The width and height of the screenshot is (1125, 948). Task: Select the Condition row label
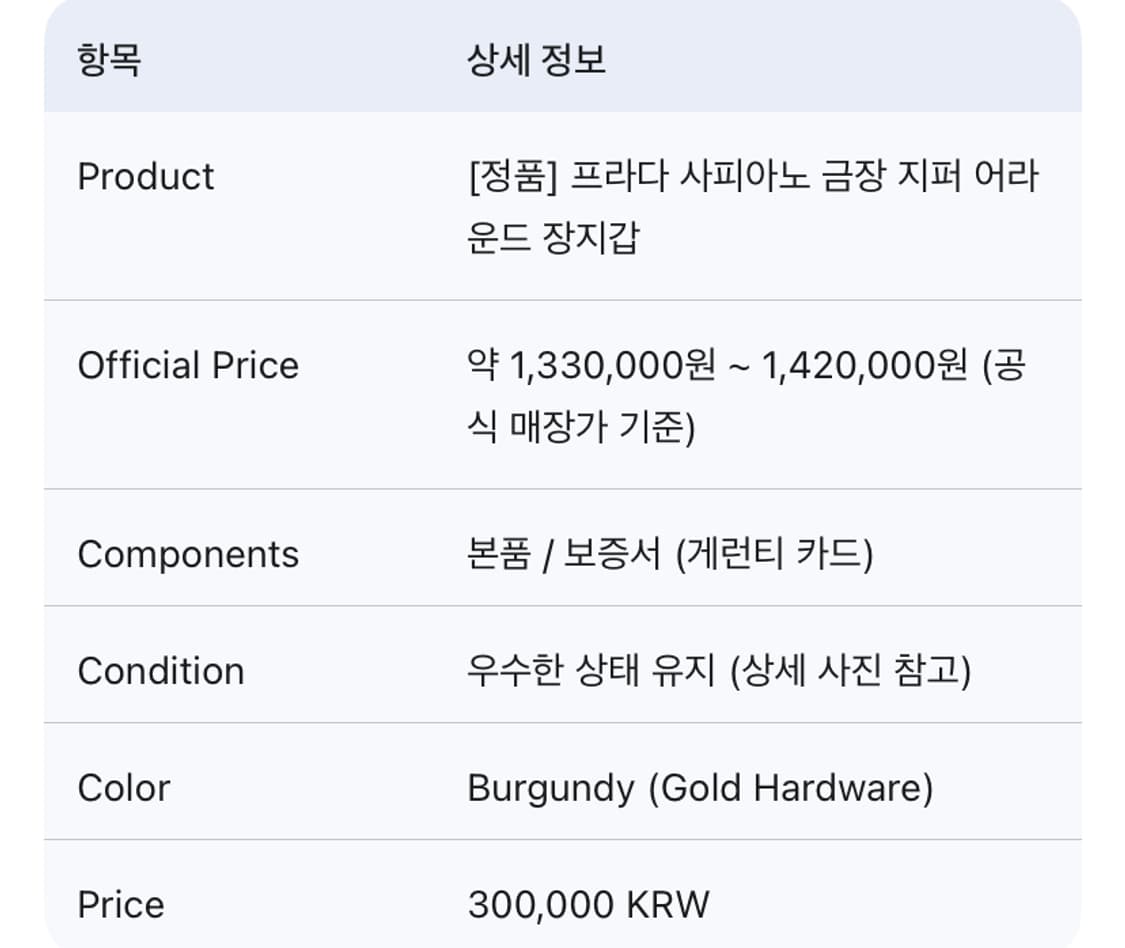click(161, 671)
